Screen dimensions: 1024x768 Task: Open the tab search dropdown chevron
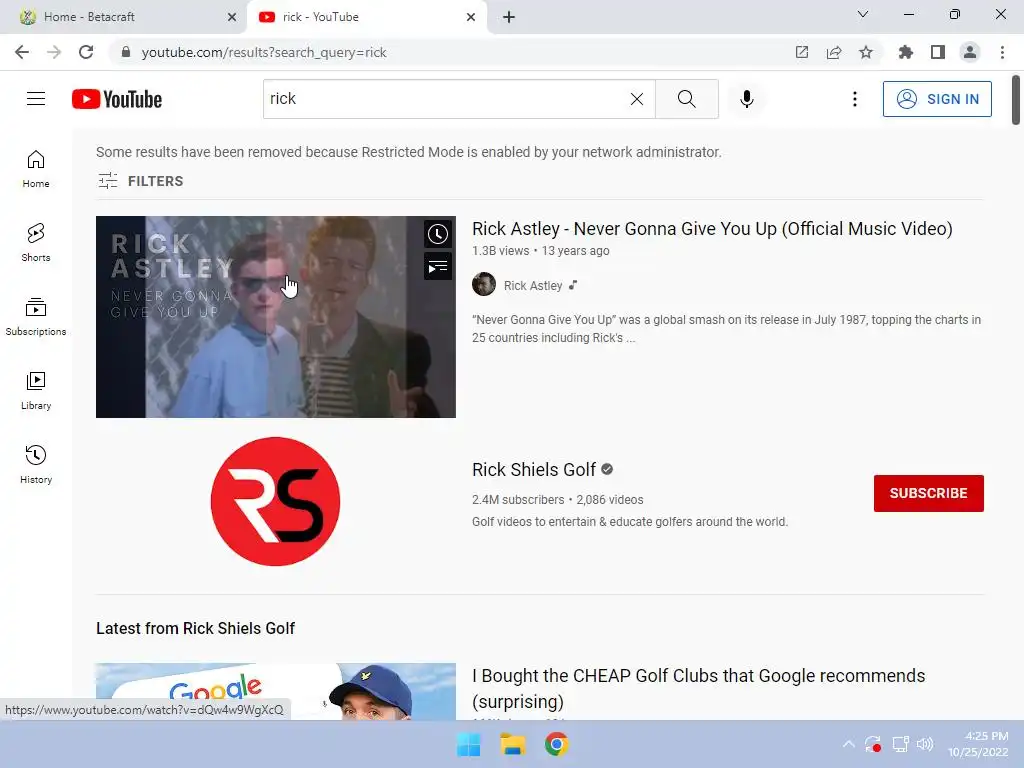(x=863, y=14)
